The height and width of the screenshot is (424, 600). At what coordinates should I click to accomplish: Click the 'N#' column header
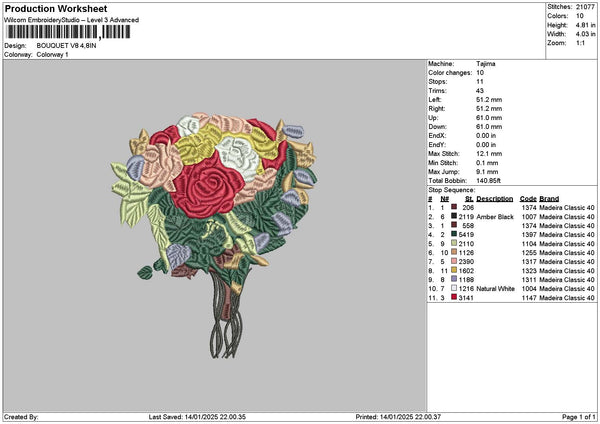[x=445, y=199]
